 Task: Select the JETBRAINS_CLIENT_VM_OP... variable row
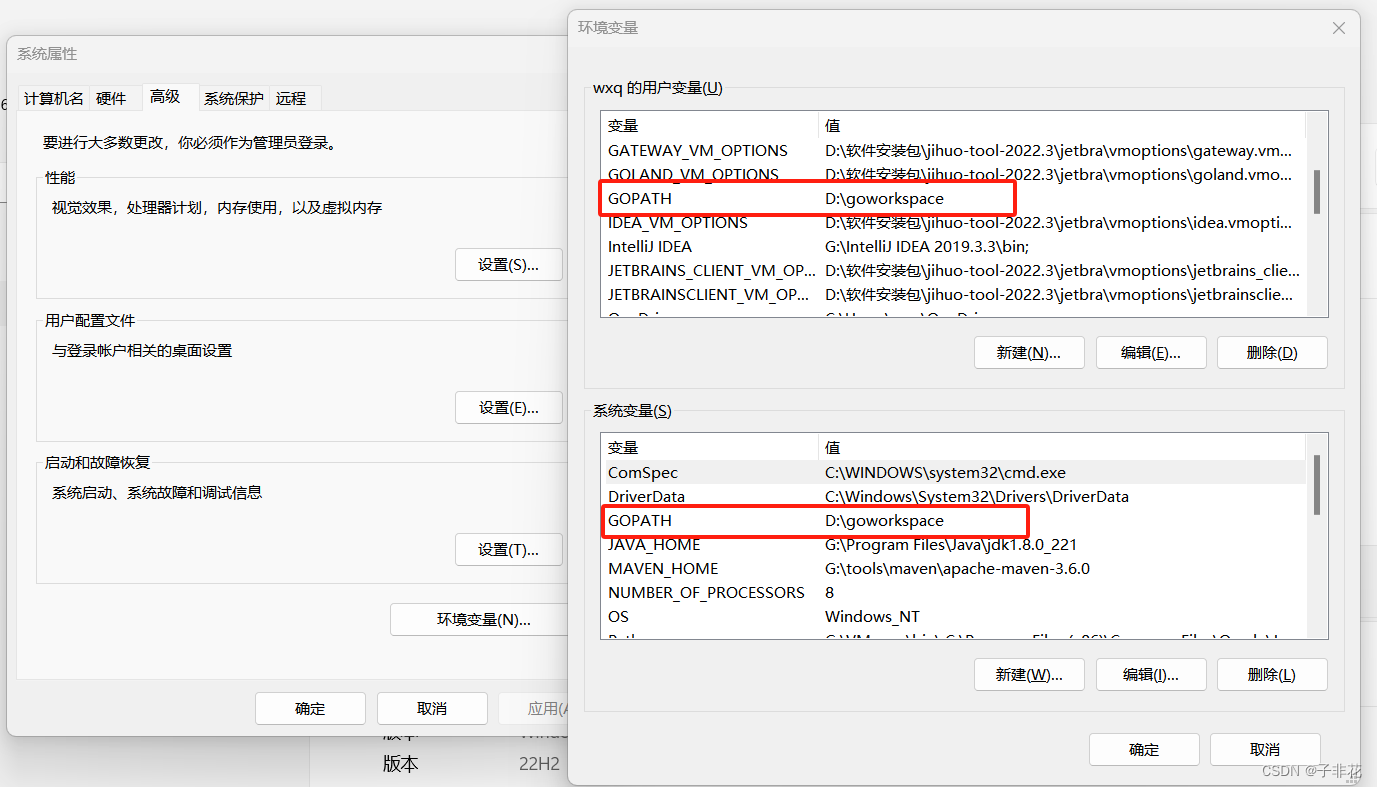coord(953,270)
